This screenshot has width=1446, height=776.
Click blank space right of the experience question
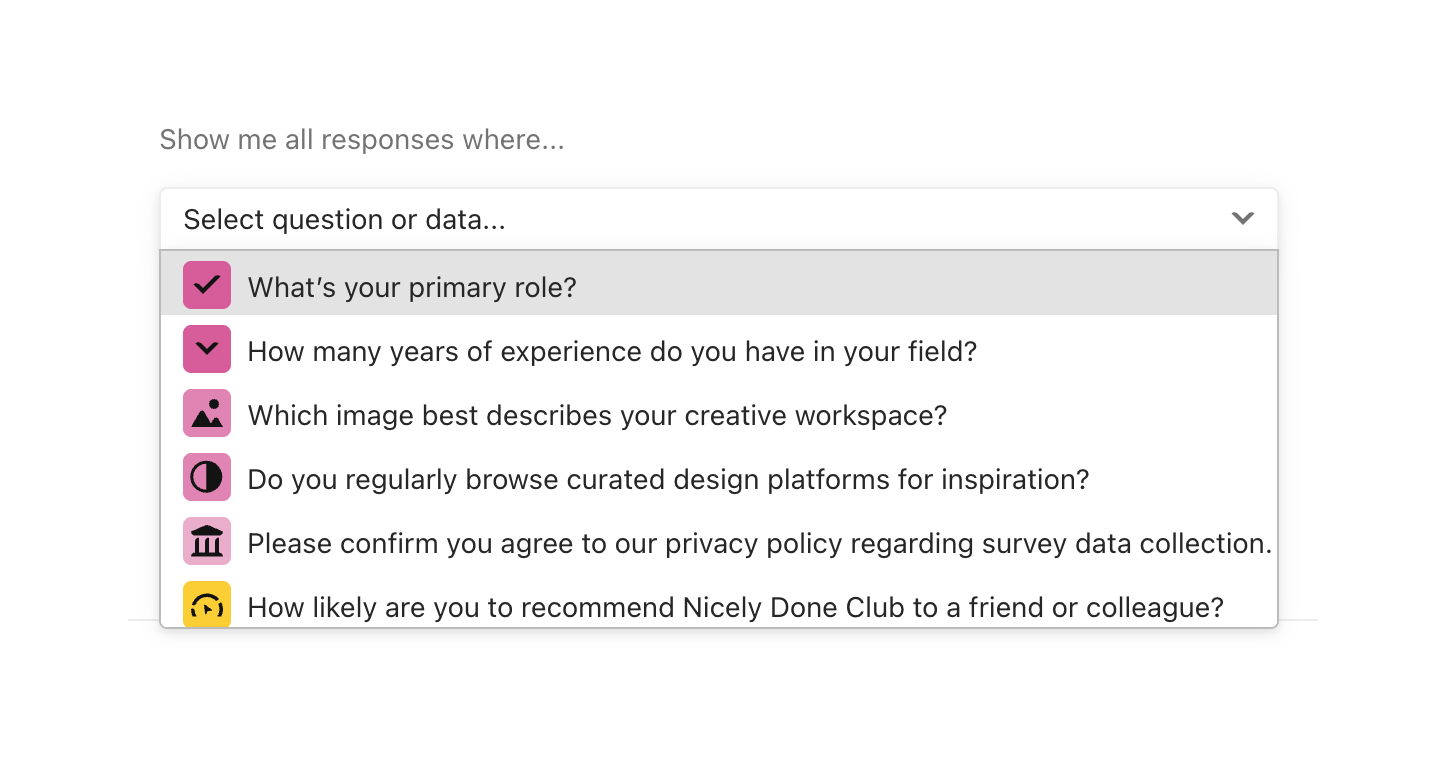[x=1120, y=350]
